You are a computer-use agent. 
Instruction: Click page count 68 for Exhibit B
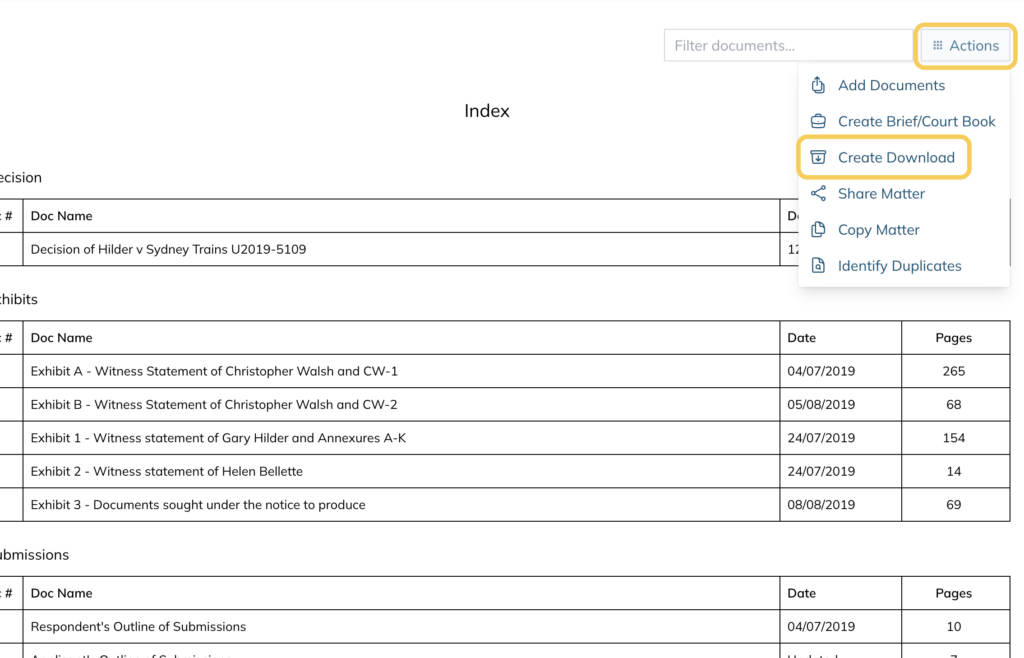click(953, 405)
